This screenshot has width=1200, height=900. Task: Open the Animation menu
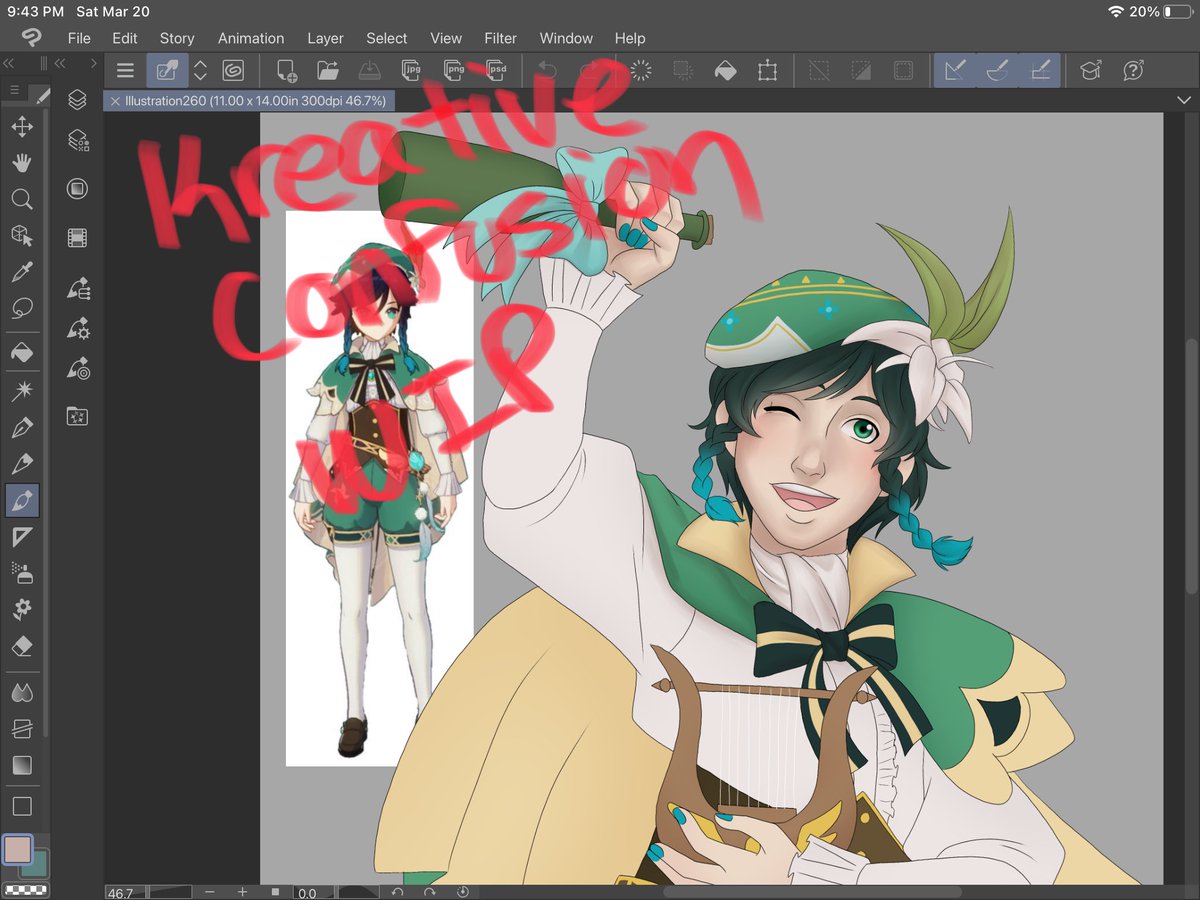251,38
